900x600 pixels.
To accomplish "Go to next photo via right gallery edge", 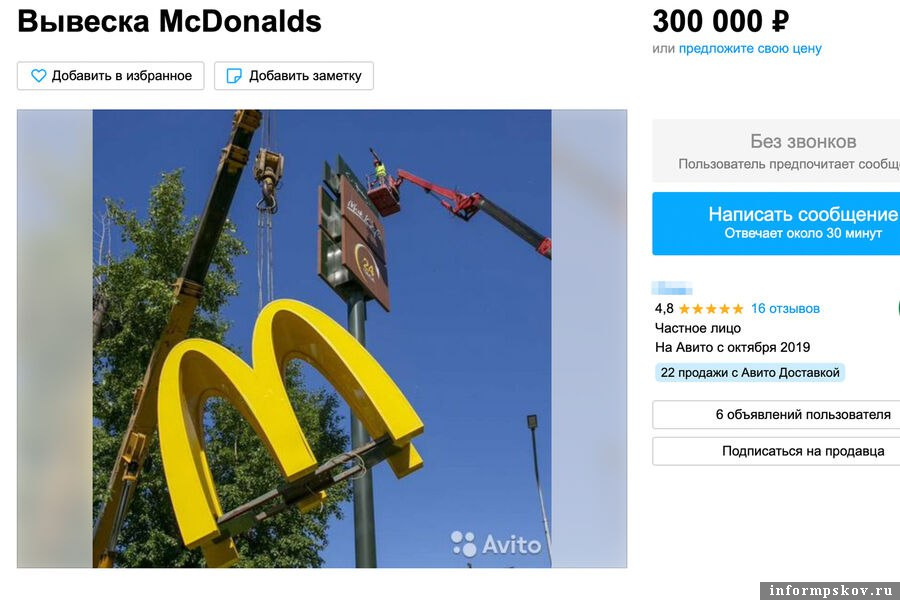I will (589, 339).
